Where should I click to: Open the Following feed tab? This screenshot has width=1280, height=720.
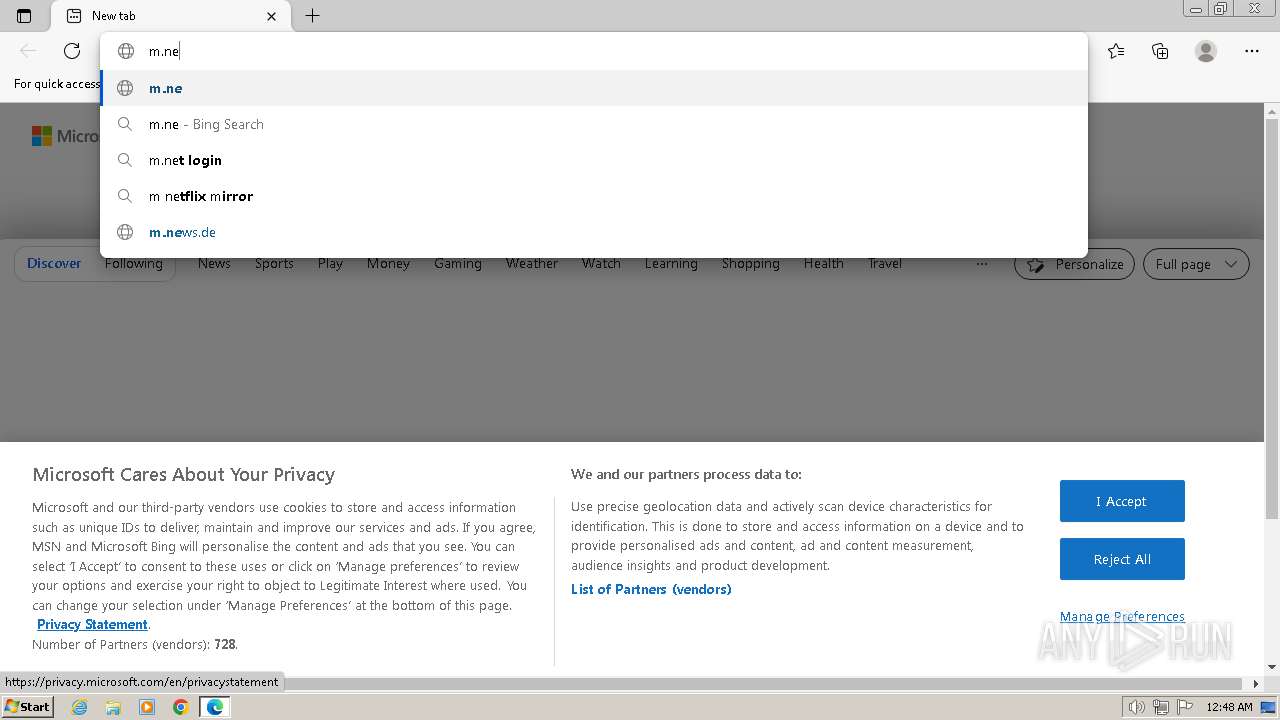point(133,264)
